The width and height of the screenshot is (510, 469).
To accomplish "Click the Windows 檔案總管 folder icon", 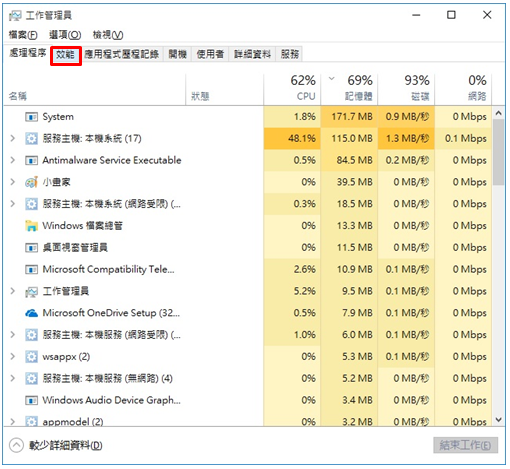I will 31,226.
